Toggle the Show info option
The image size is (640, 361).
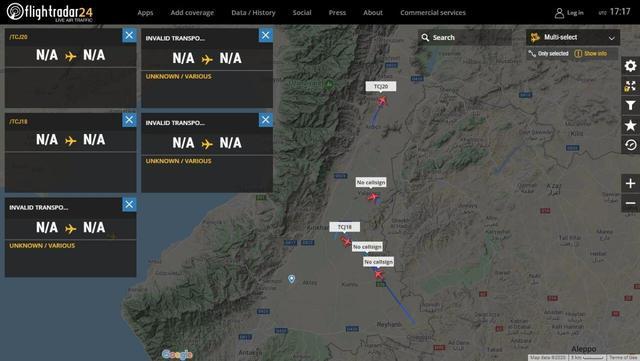591,53
